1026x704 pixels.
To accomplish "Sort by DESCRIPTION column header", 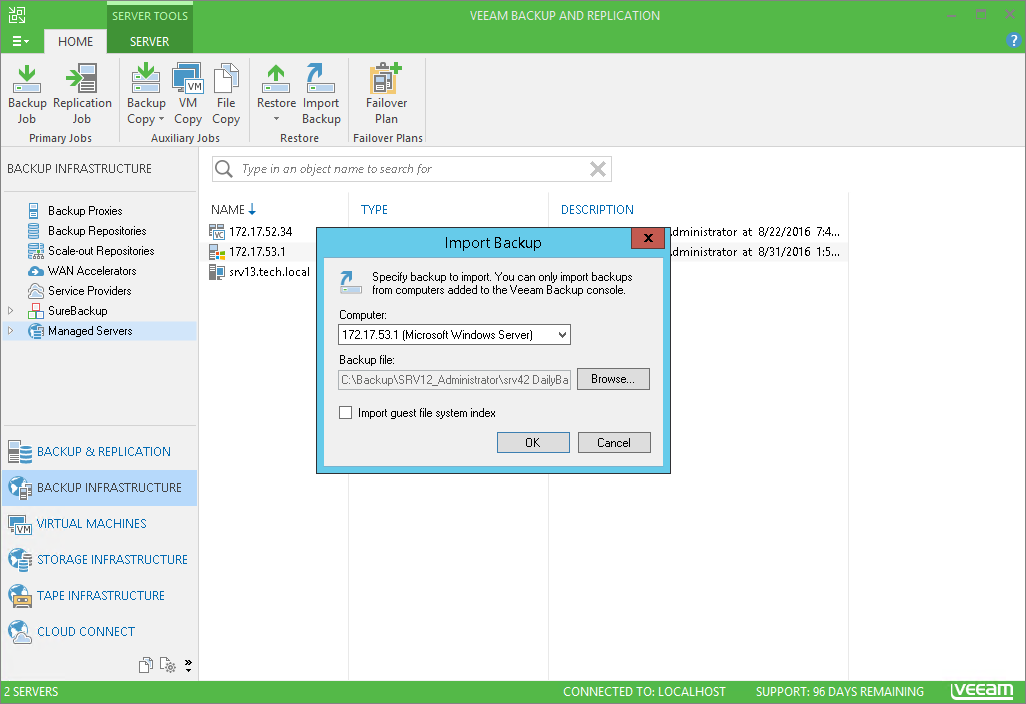I will click(x=597, y=209).
